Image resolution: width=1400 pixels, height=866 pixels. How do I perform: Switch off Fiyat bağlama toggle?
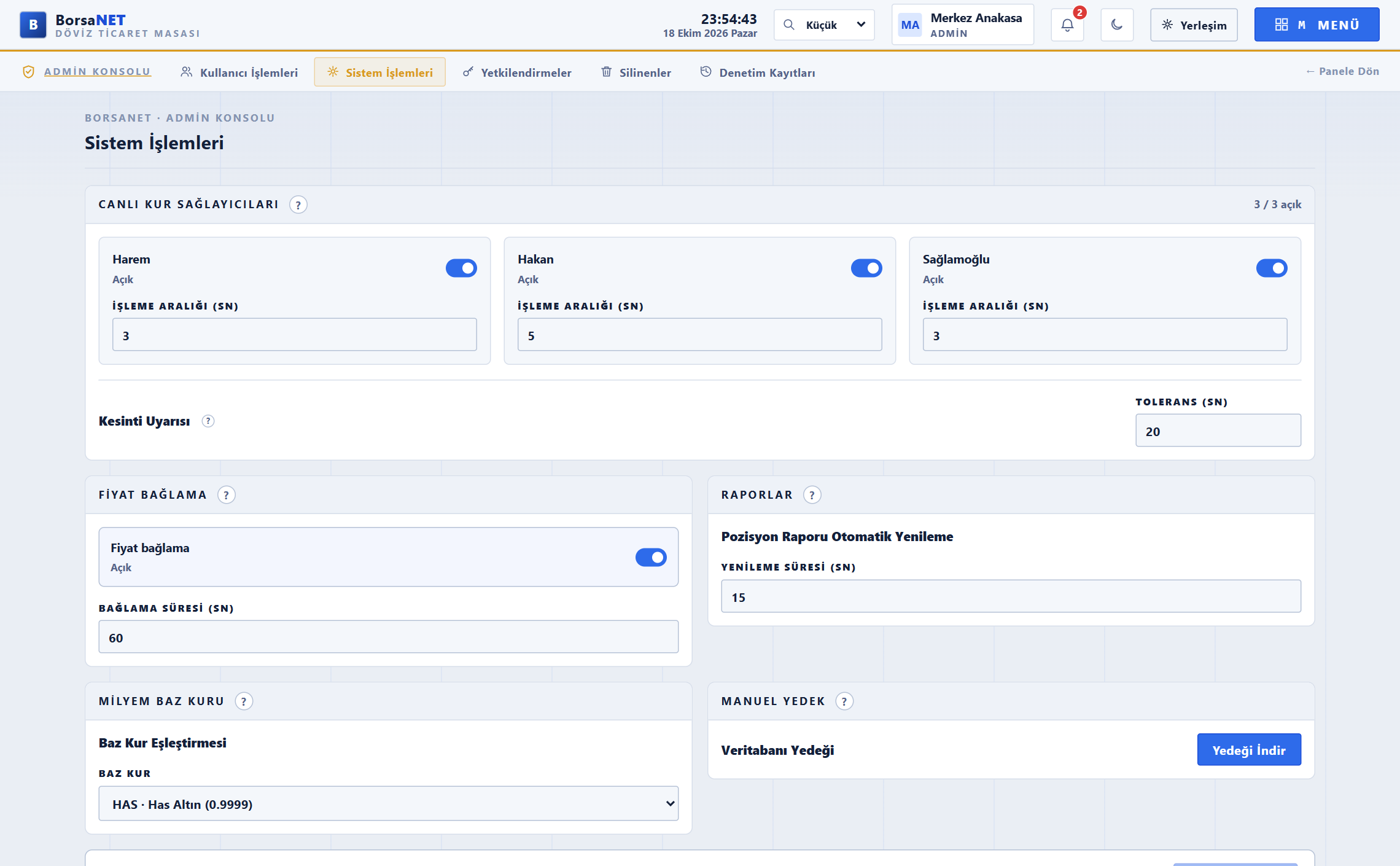(651, 558)
